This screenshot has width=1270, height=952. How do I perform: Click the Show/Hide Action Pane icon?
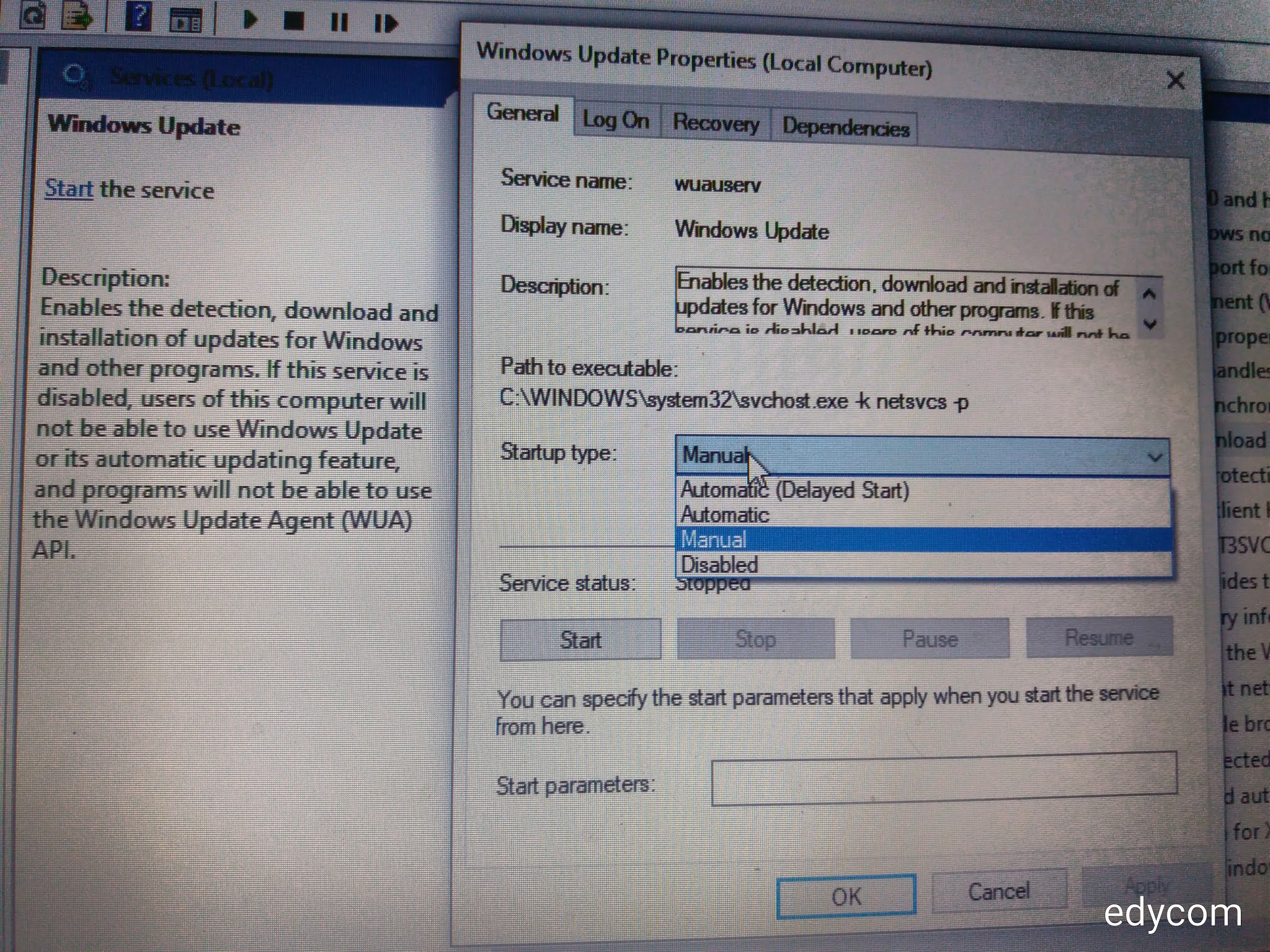(185, 20)
